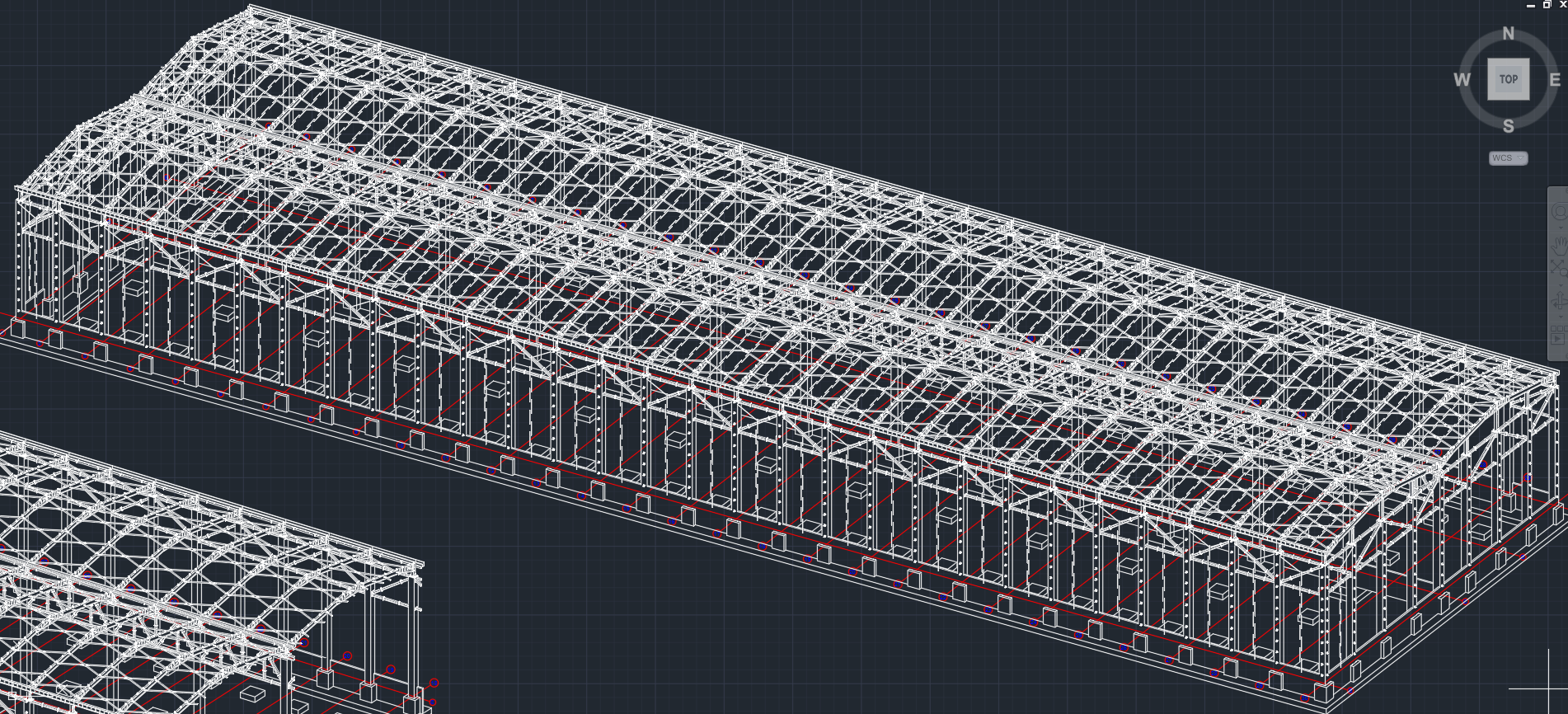Choose the W compass direction letter
This screenshot has width=1568, height=714.
[x=1462, y=80]
